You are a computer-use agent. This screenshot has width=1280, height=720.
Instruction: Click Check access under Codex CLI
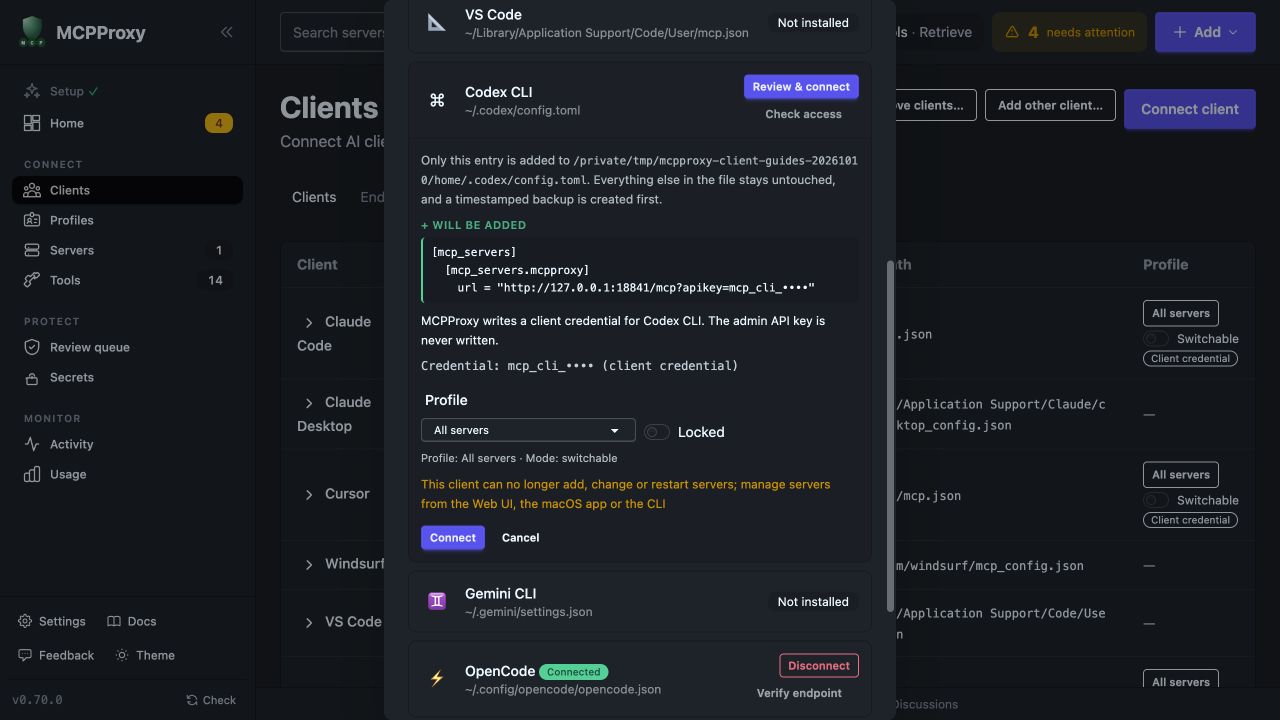(x=803, y=114)
